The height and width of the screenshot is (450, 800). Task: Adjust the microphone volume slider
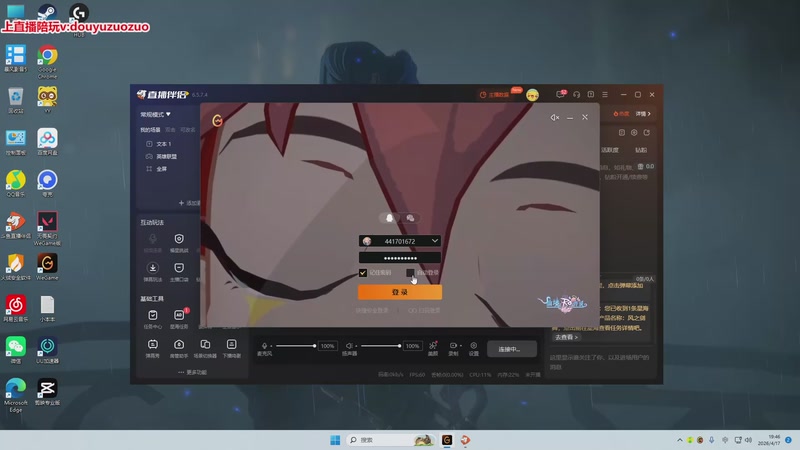pos(296,346)
